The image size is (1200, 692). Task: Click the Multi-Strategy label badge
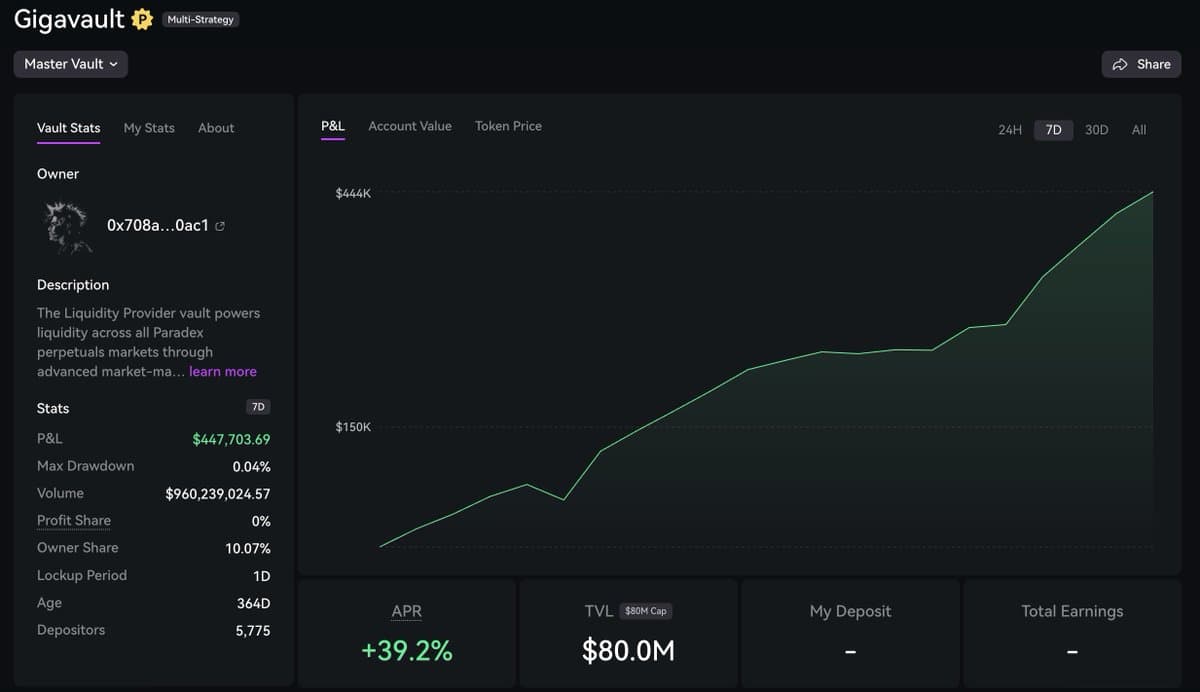200,19
